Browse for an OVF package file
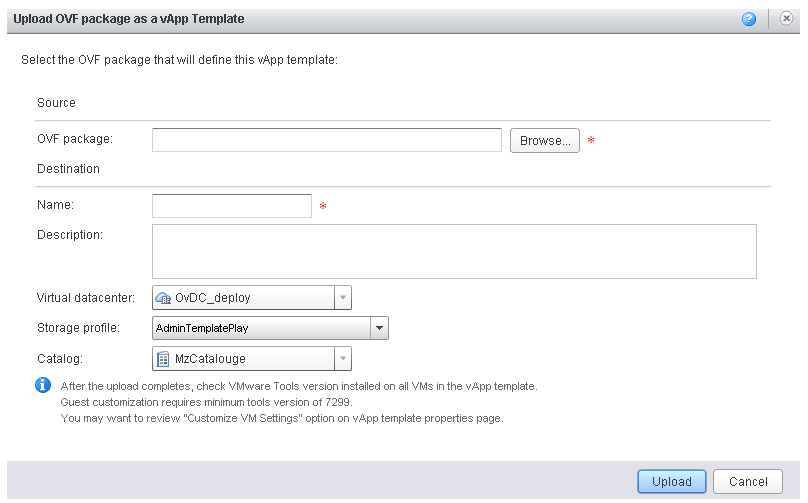This screenshot has width=808, height=503. click(545, 141)
